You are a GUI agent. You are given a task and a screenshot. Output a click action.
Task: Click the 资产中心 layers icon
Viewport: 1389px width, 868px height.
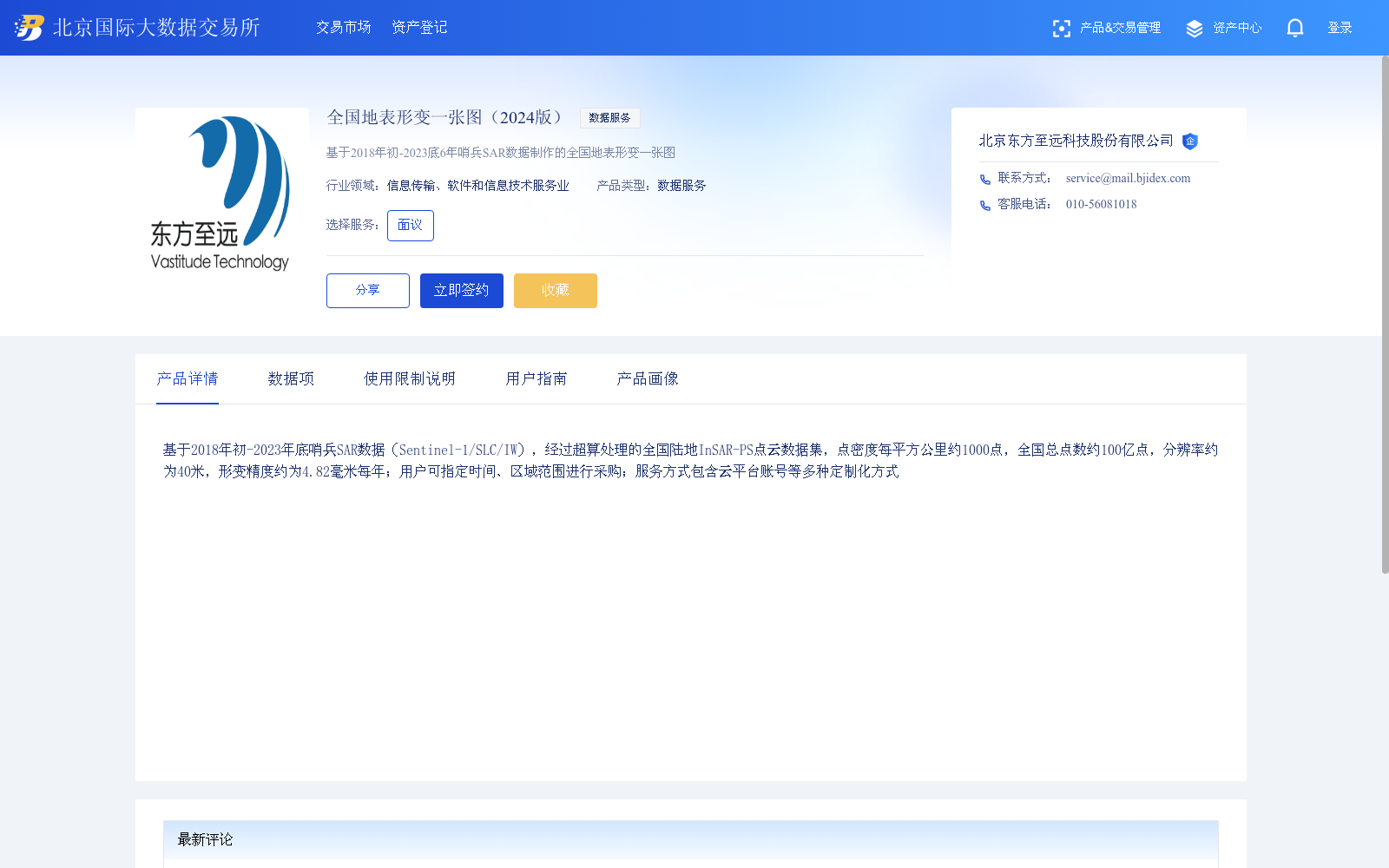[1195, 29]
